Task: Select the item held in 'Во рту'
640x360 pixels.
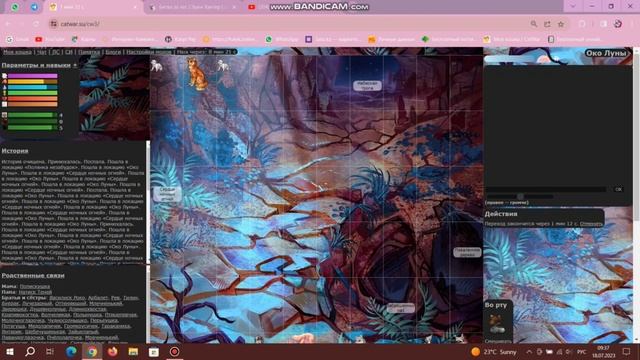Action: tap(497, 324)
